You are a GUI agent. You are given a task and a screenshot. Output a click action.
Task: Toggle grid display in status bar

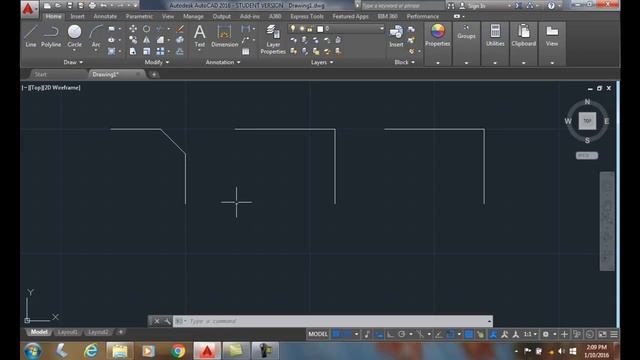pyautogui.click(x=336, y=334)
